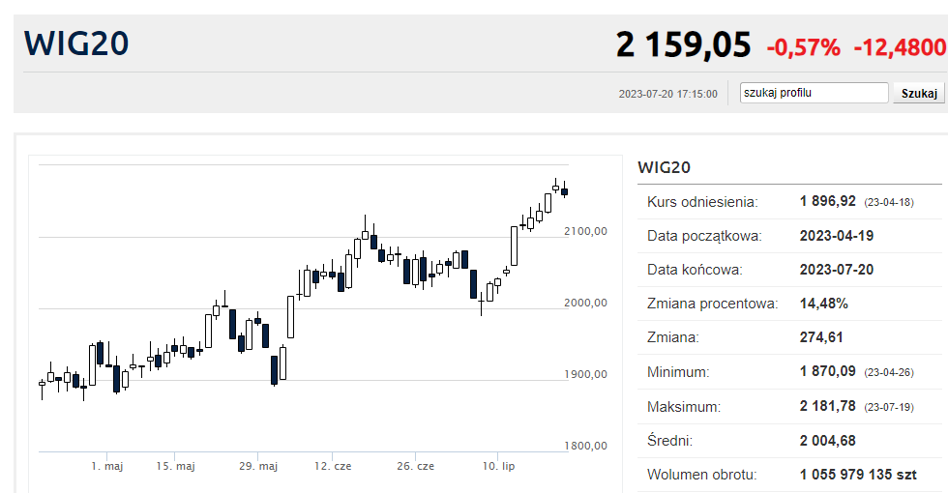Click the 2 159,05 index value

tap(683, 45)
